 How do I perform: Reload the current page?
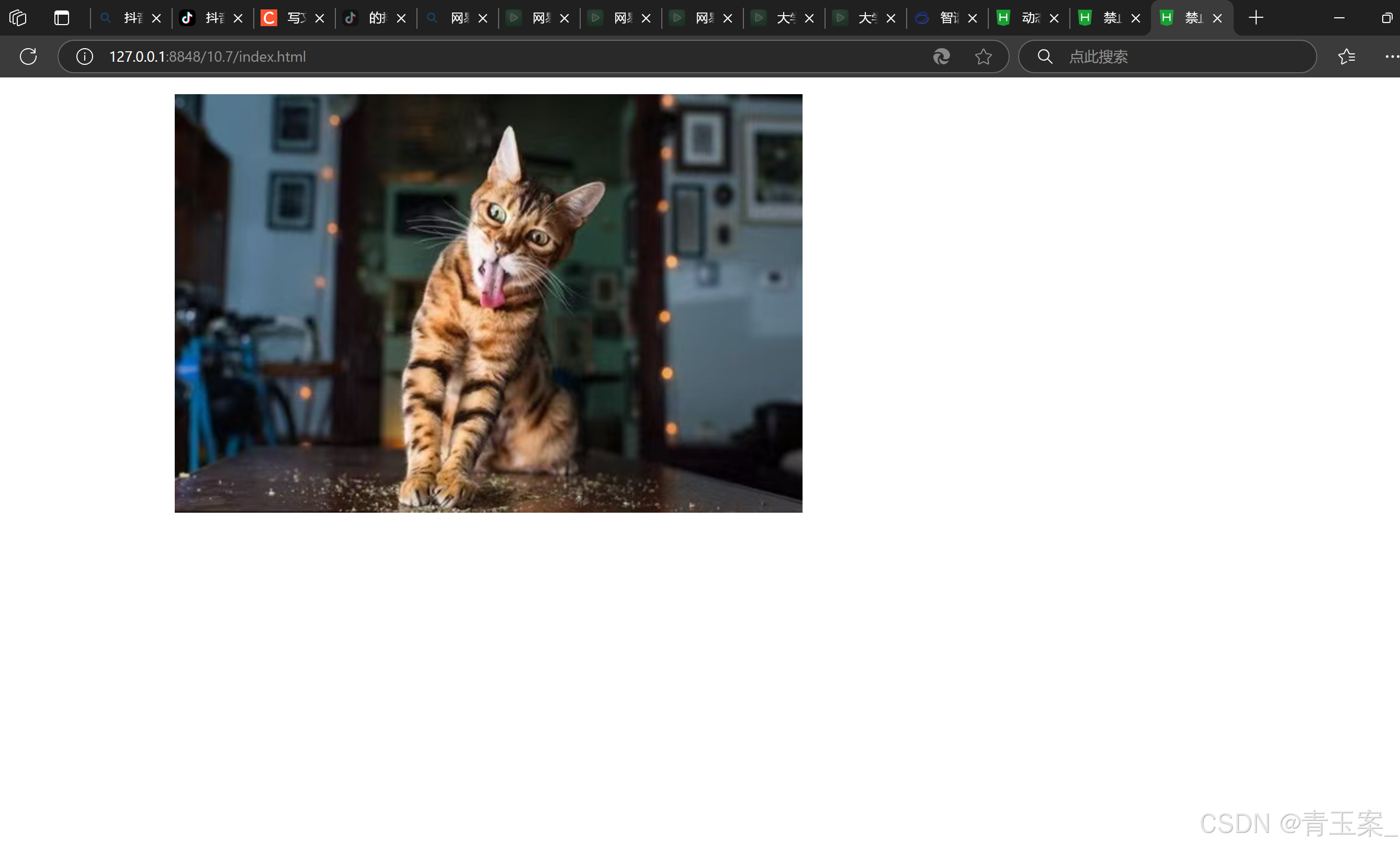pos(28,56)
